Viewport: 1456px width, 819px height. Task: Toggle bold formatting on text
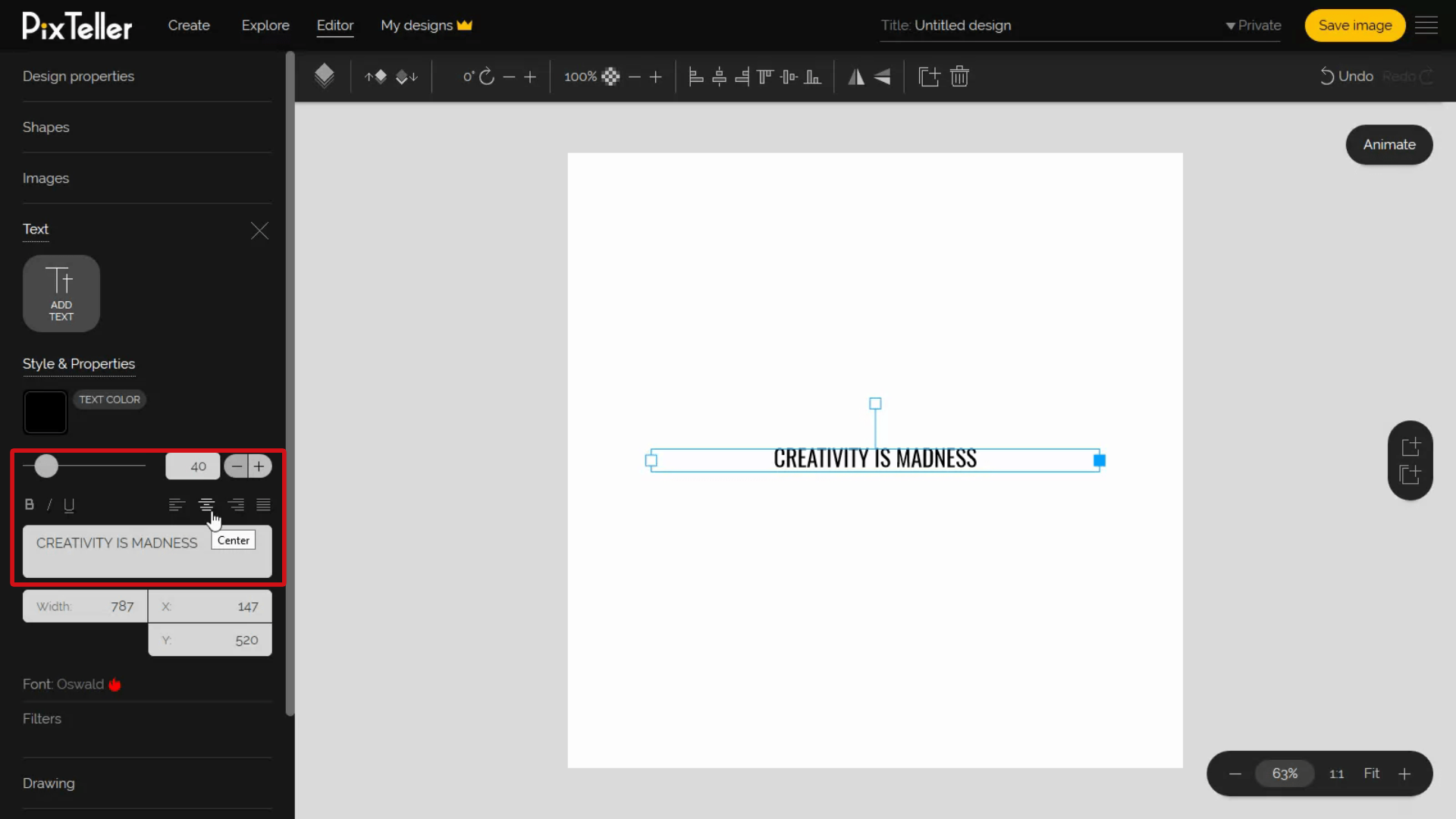29,504
